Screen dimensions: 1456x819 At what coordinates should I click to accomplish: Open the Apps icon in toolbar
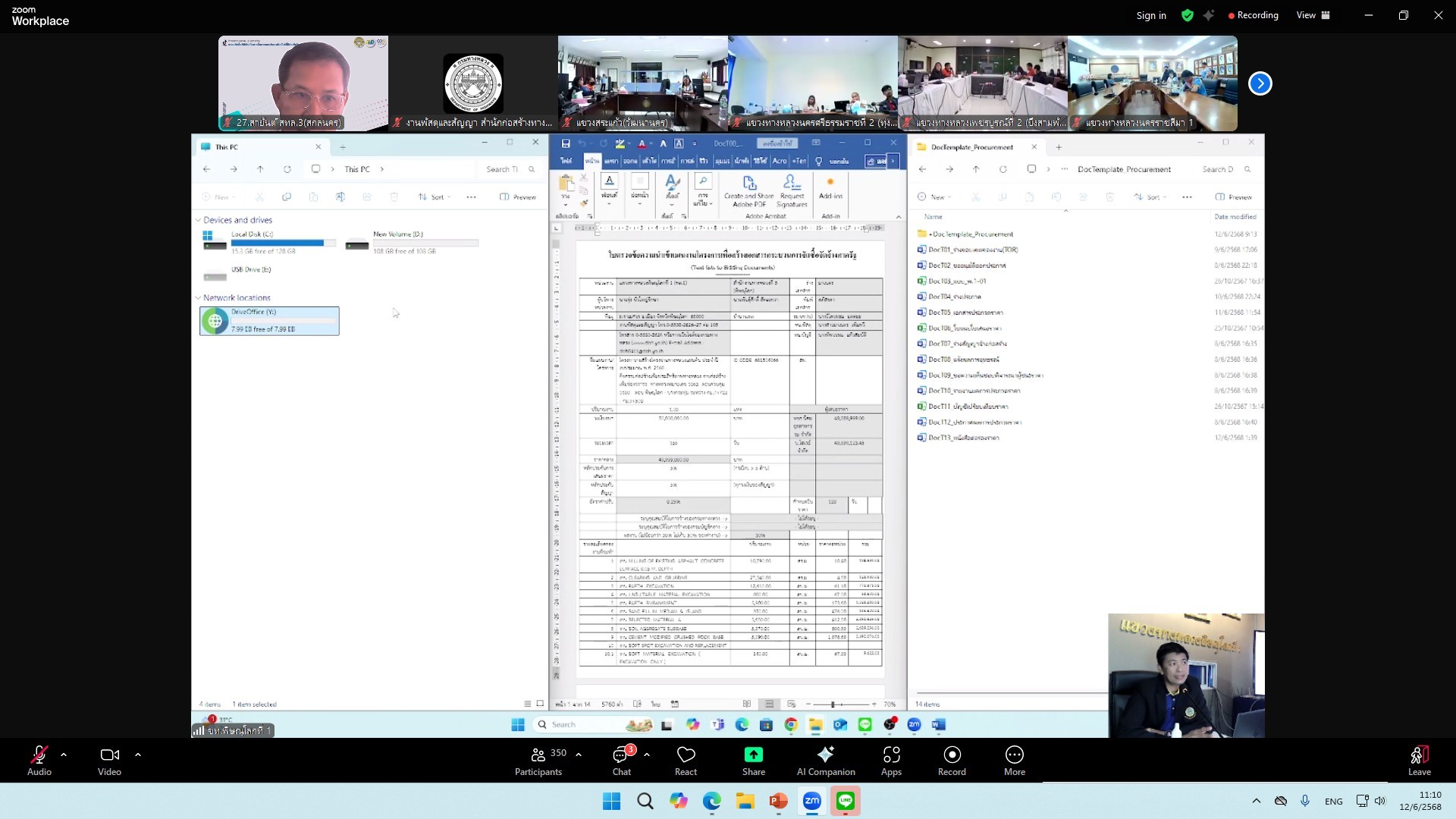pyautogui.click(x=891, y=755)
